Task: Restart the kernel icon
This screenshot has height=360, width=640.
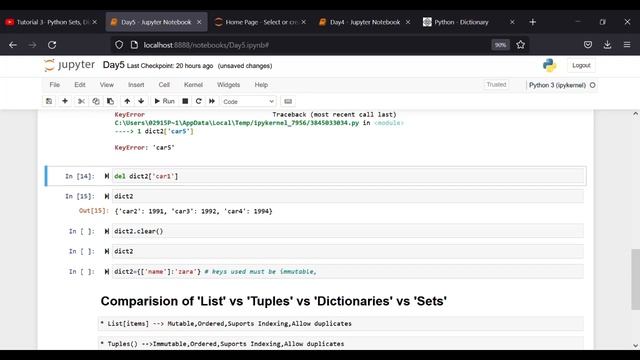Action: pos(199,101)
